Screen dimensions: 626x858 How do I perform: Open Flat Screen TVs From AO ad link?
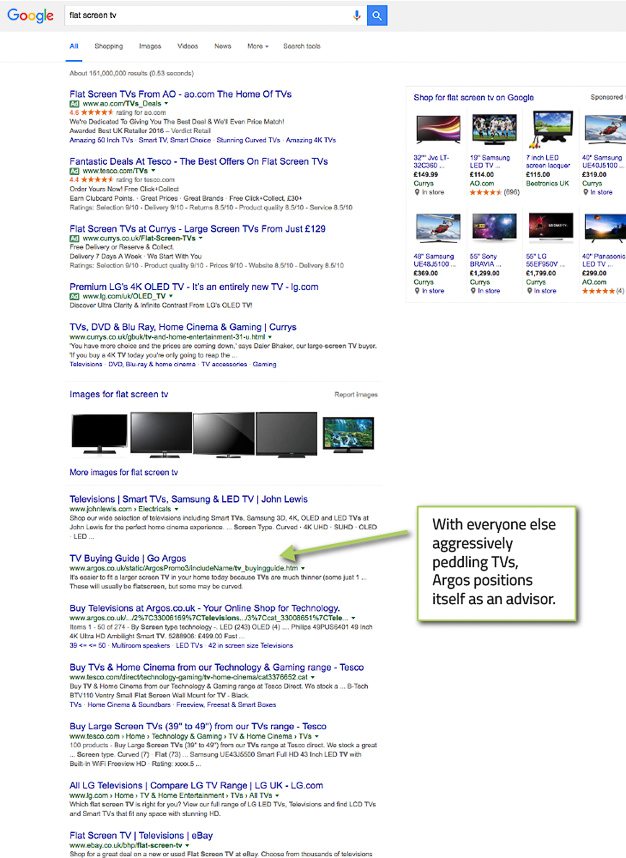tap(181, 94)
